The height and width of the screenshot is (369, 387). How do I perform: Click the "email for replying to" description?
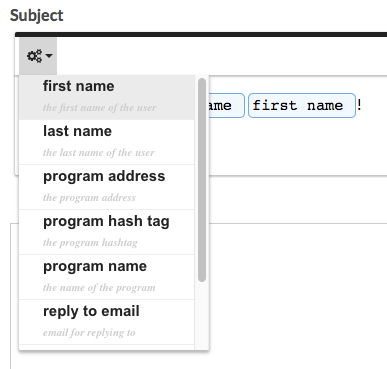[x=89, y=333]
